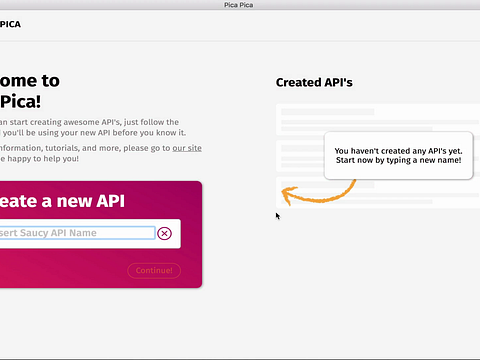Clear the API name field with the X icon
480x360 pixels.
[x=164, y=233]
